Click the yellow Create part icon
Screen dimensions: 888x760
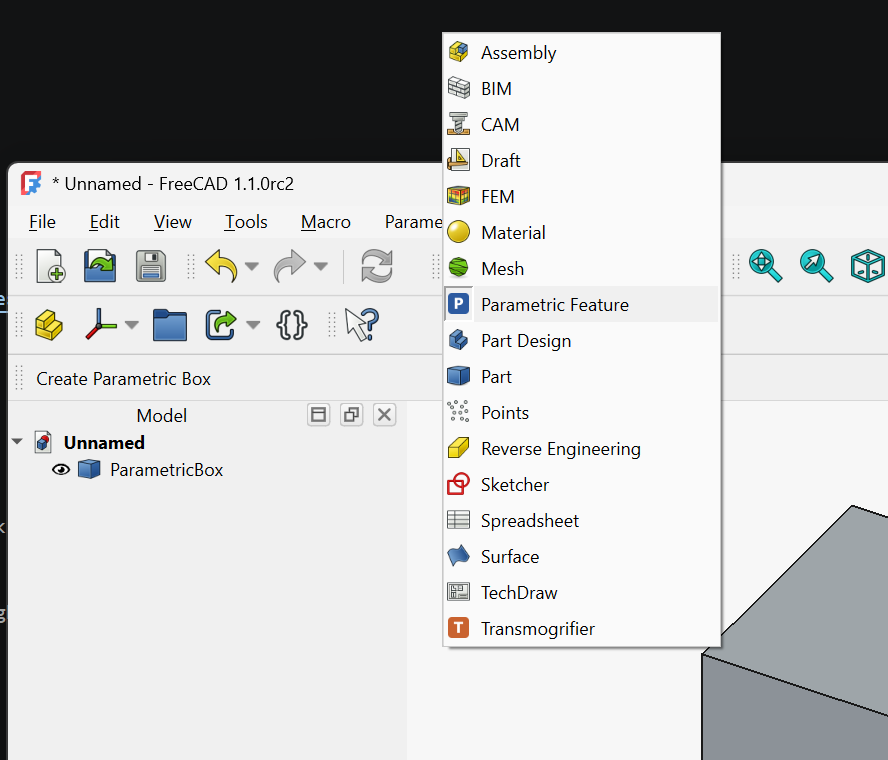[x=49, y=325]
